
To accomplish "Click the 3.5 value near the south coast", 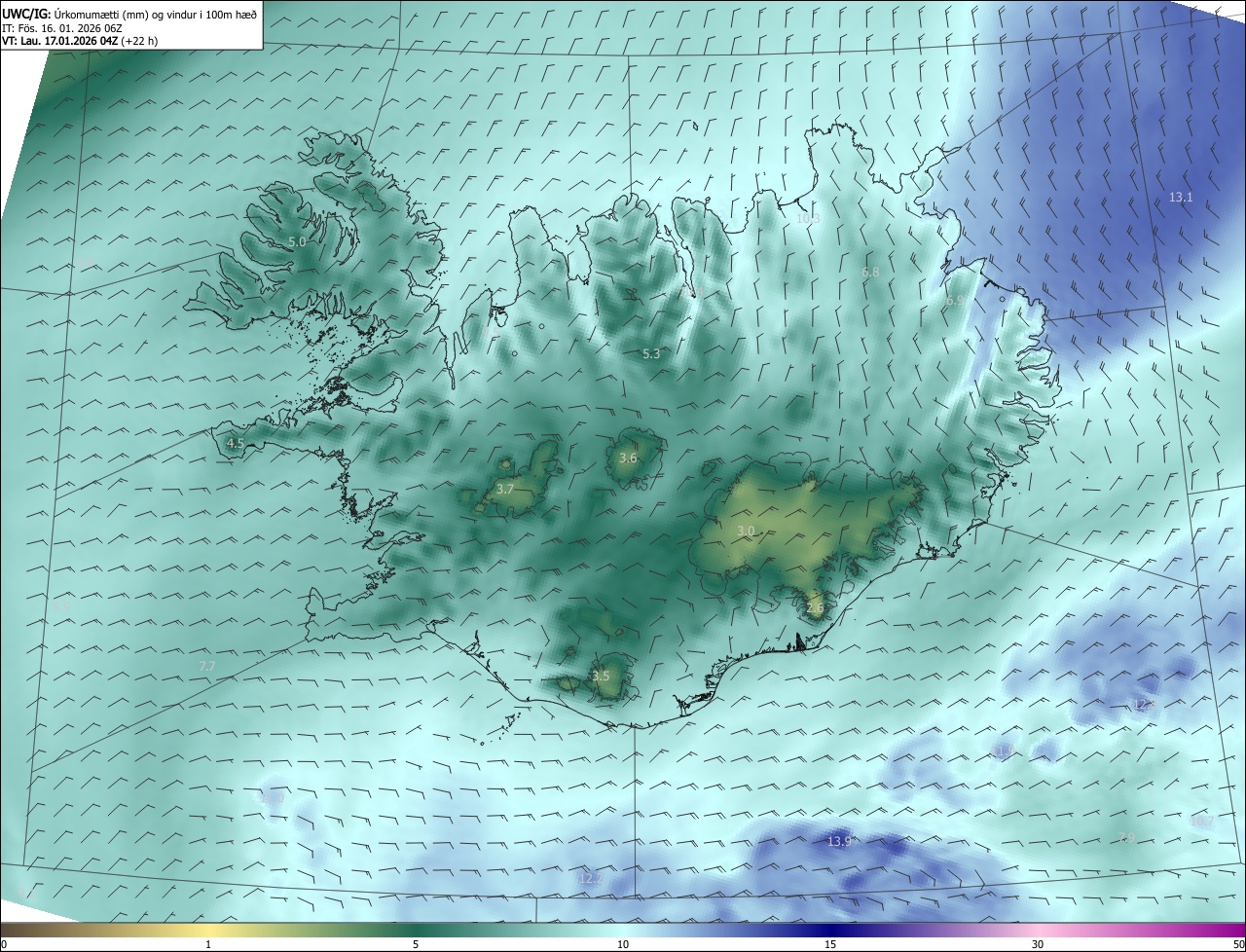I will [x=601, y=676].
